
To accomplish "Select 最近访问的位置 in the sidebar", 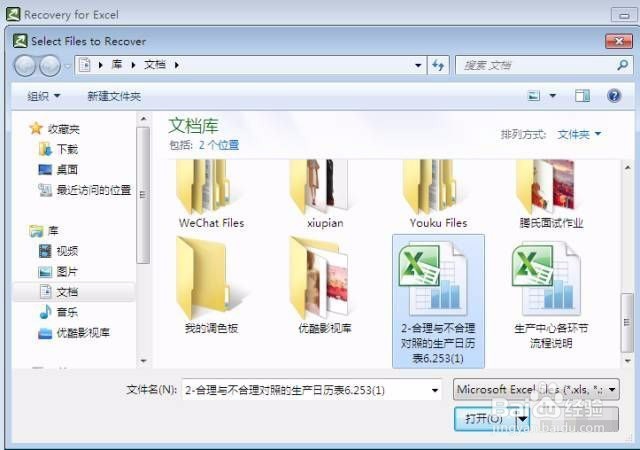I will pos(94,190).
